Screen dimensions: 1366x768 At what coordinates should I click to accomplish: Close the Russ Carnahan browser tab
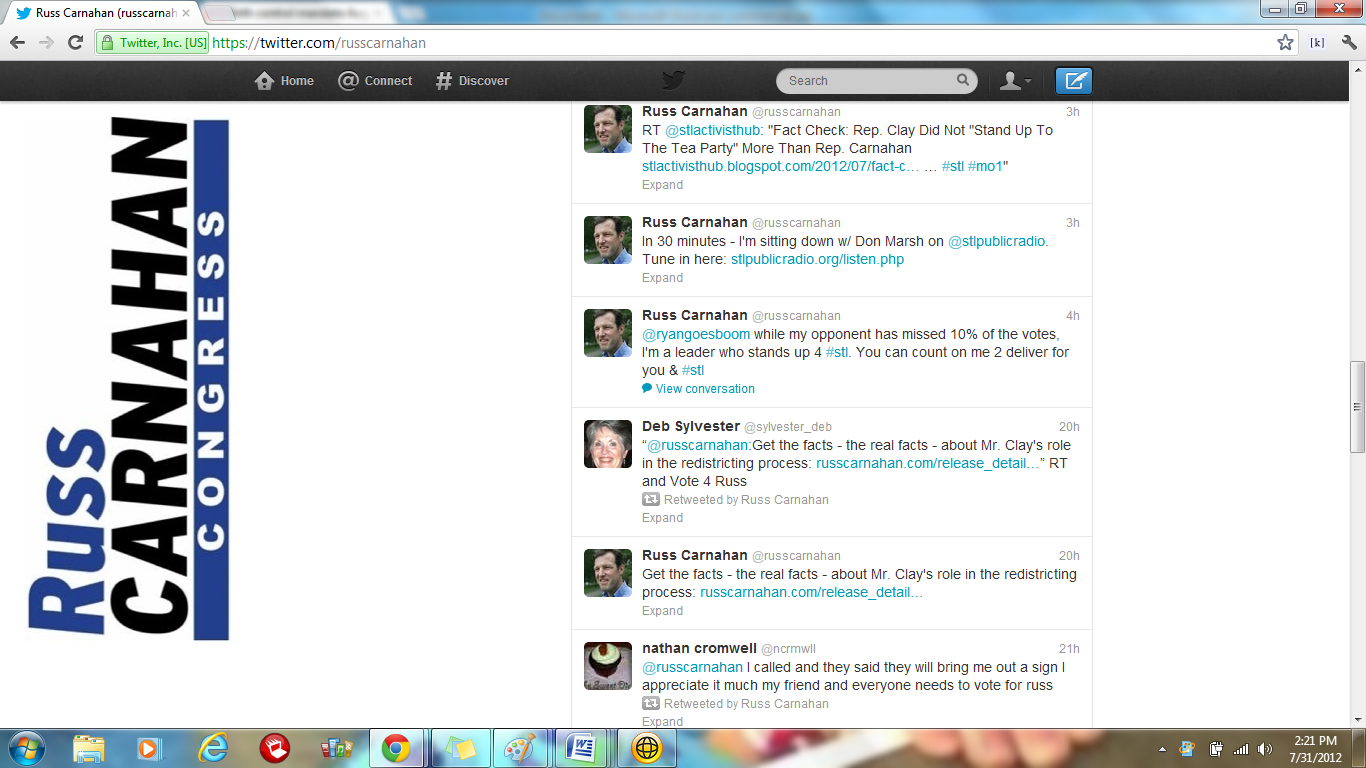(185, 13)
